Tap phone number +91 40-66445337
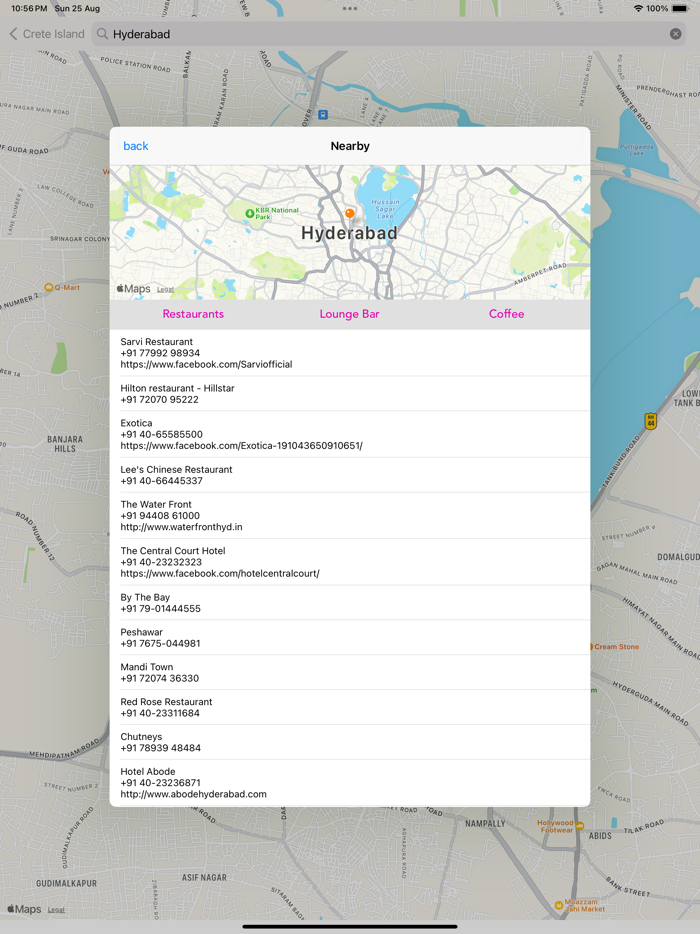The image size is (700, 934). [161, 481]
